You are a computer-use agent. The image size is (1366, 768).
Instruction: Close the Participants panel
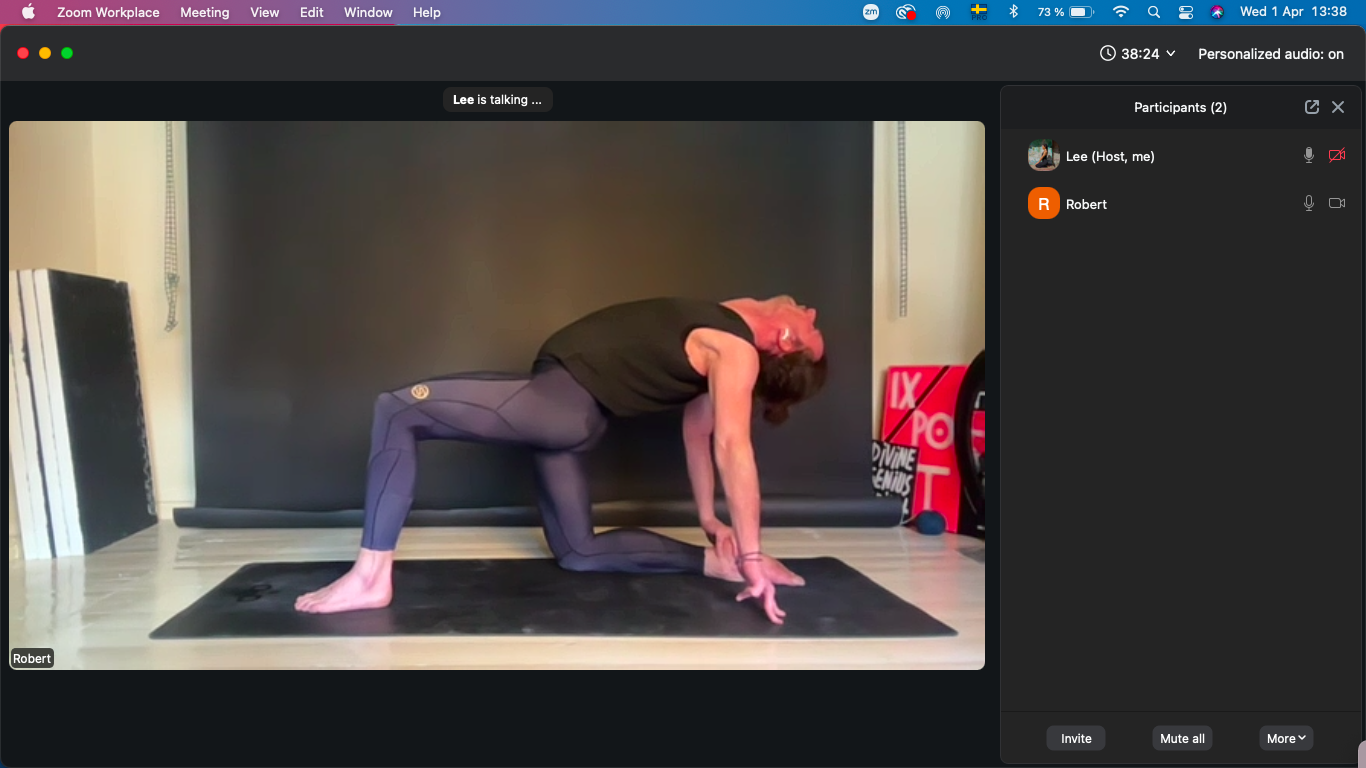(x=1338, y=107)
